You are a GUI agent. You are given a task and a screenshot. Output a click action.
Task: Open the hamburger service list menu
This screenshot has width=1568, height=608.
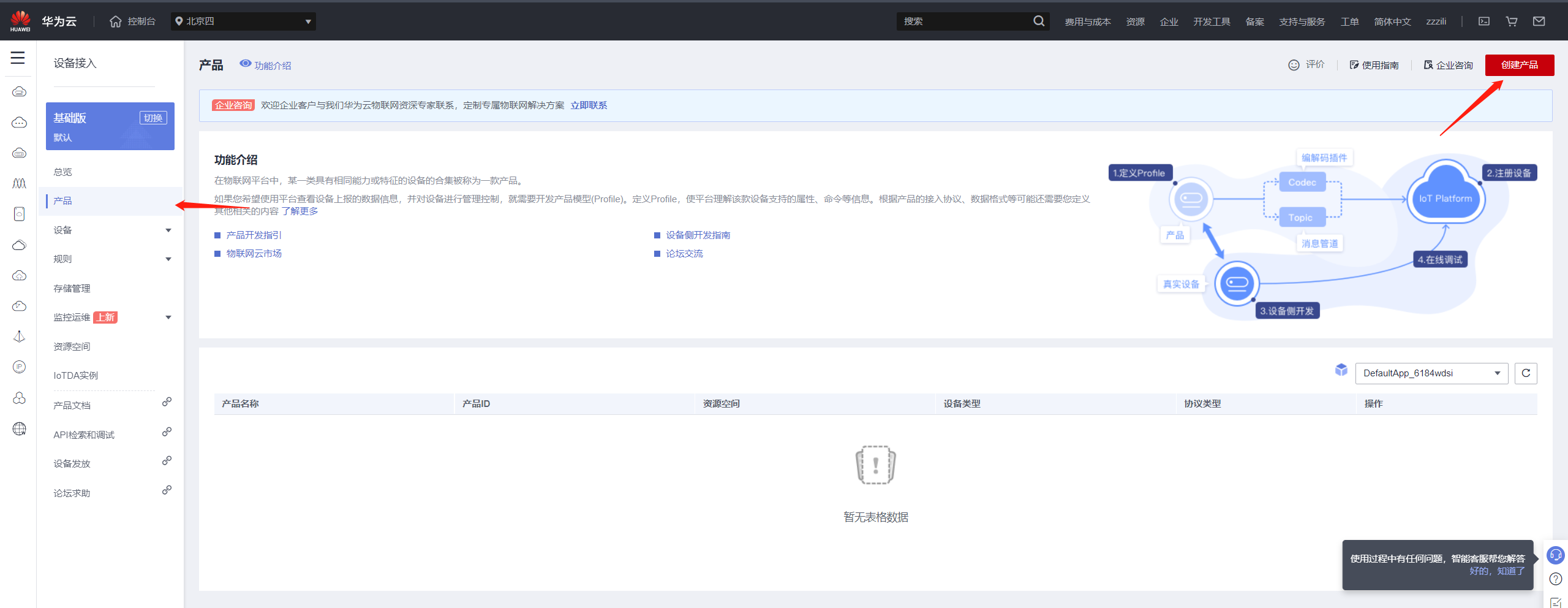click(18, 58)
